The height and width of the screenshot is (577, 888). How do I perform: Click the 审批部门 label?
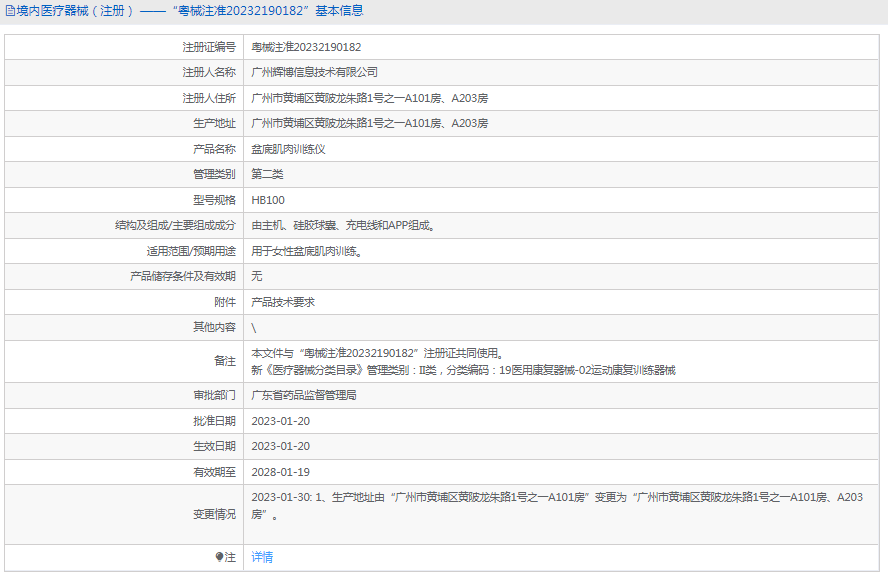[x=215, y=395]
